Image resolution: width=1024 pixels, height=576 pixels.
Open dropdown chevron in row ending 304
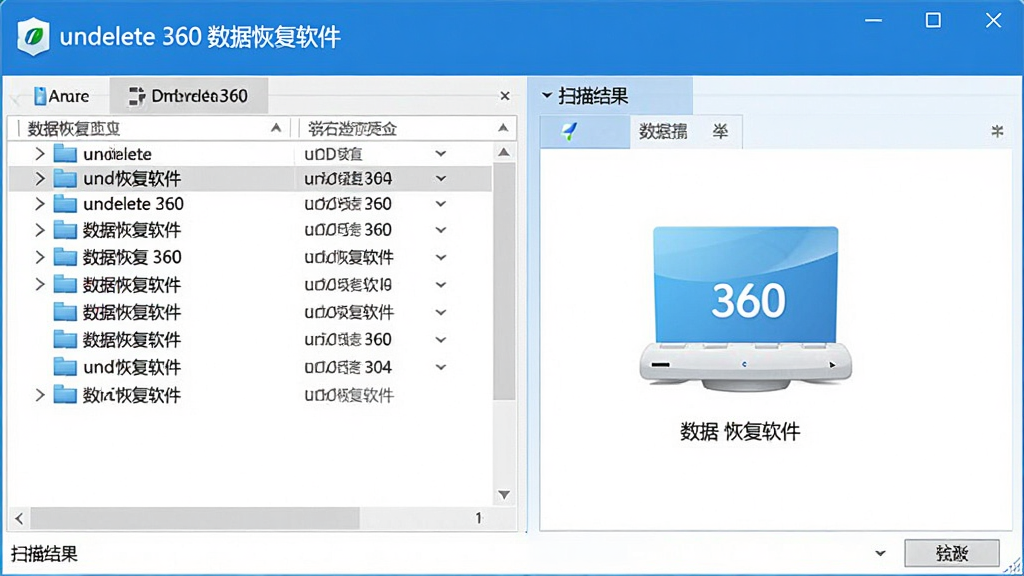tap(441, 367)
